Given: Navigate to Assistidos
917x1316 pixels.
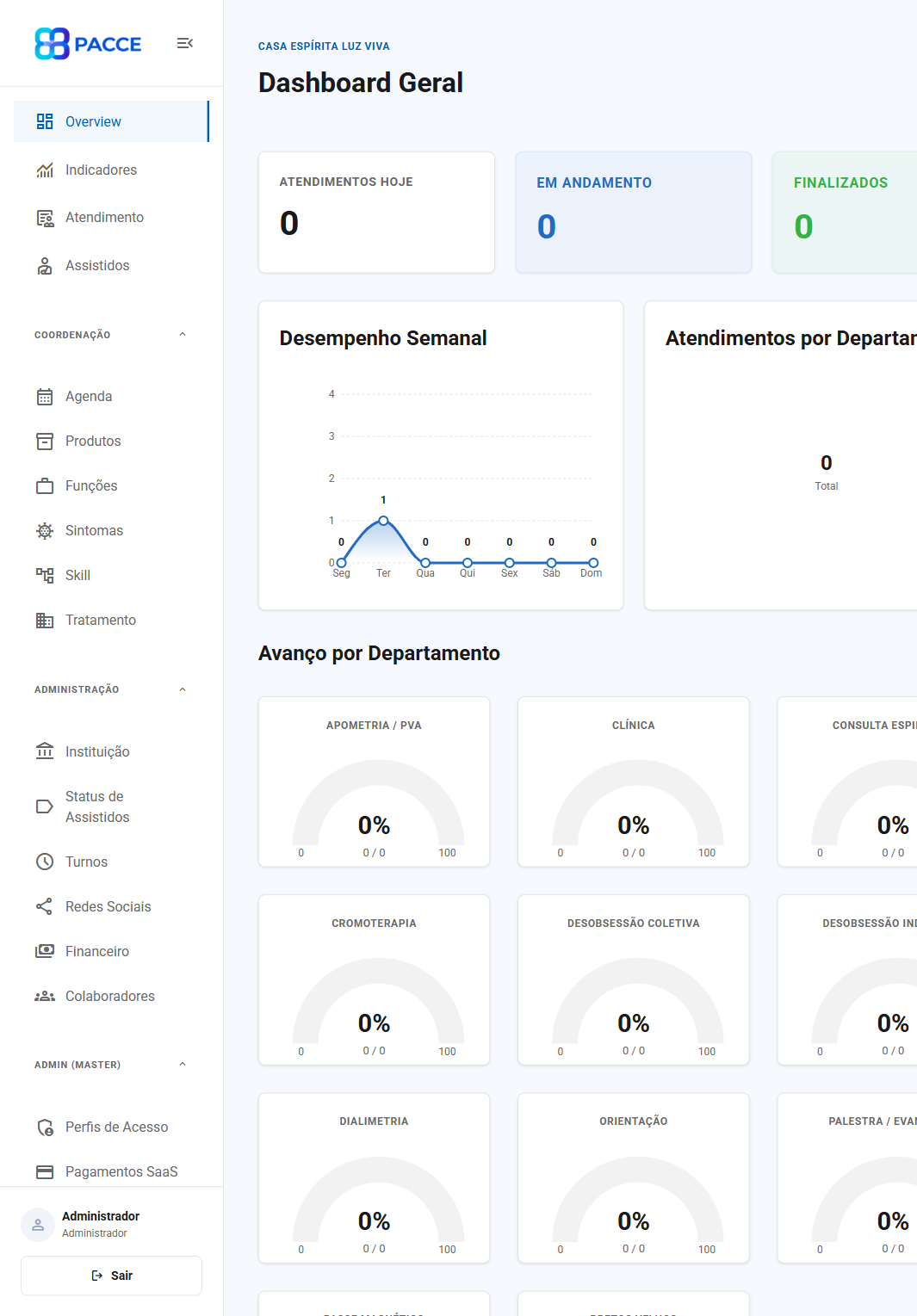Looking at the screenshot, I should click(111, 266).
